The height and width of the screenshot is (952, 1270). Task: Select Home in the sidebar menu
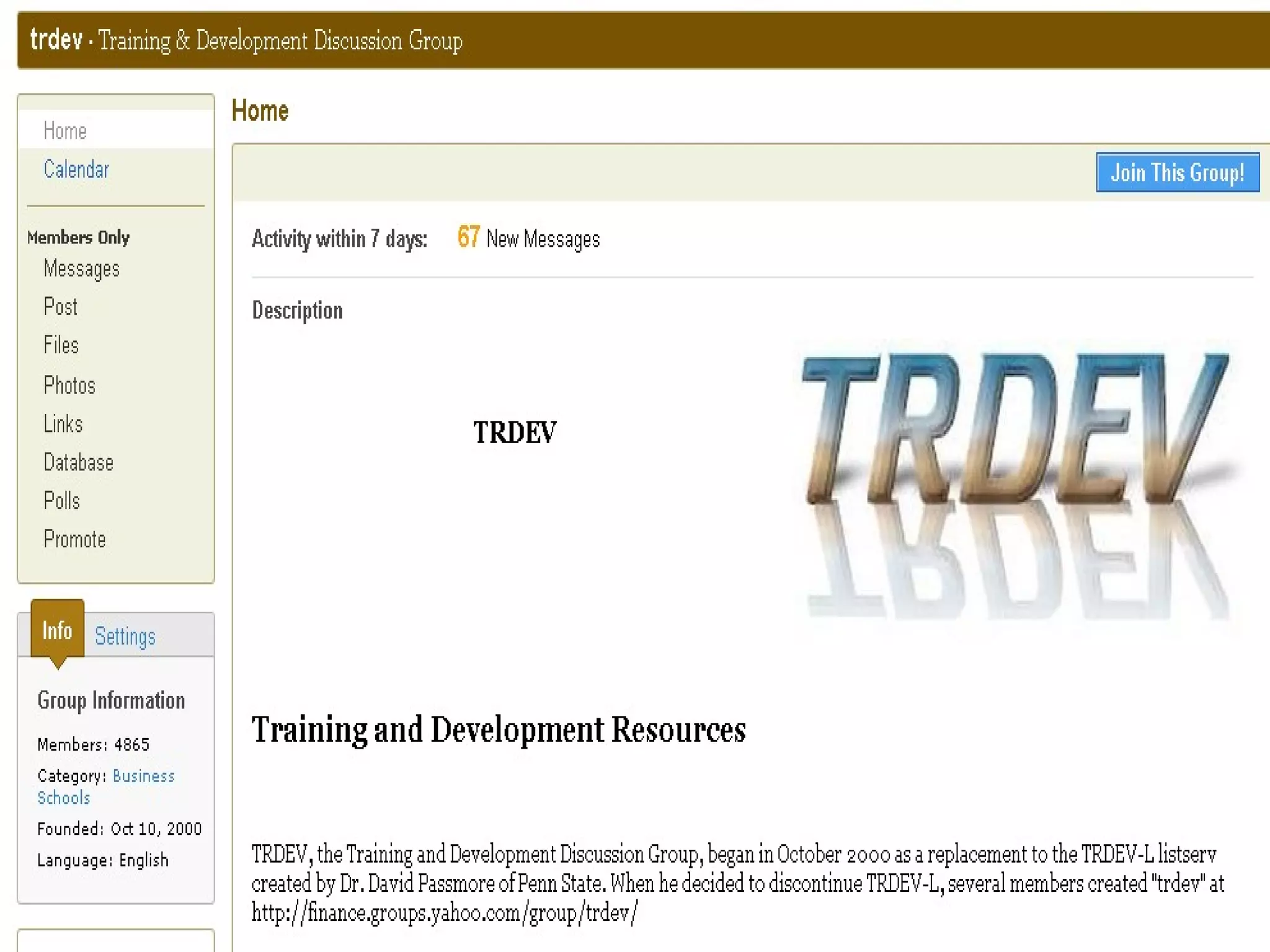65,131
